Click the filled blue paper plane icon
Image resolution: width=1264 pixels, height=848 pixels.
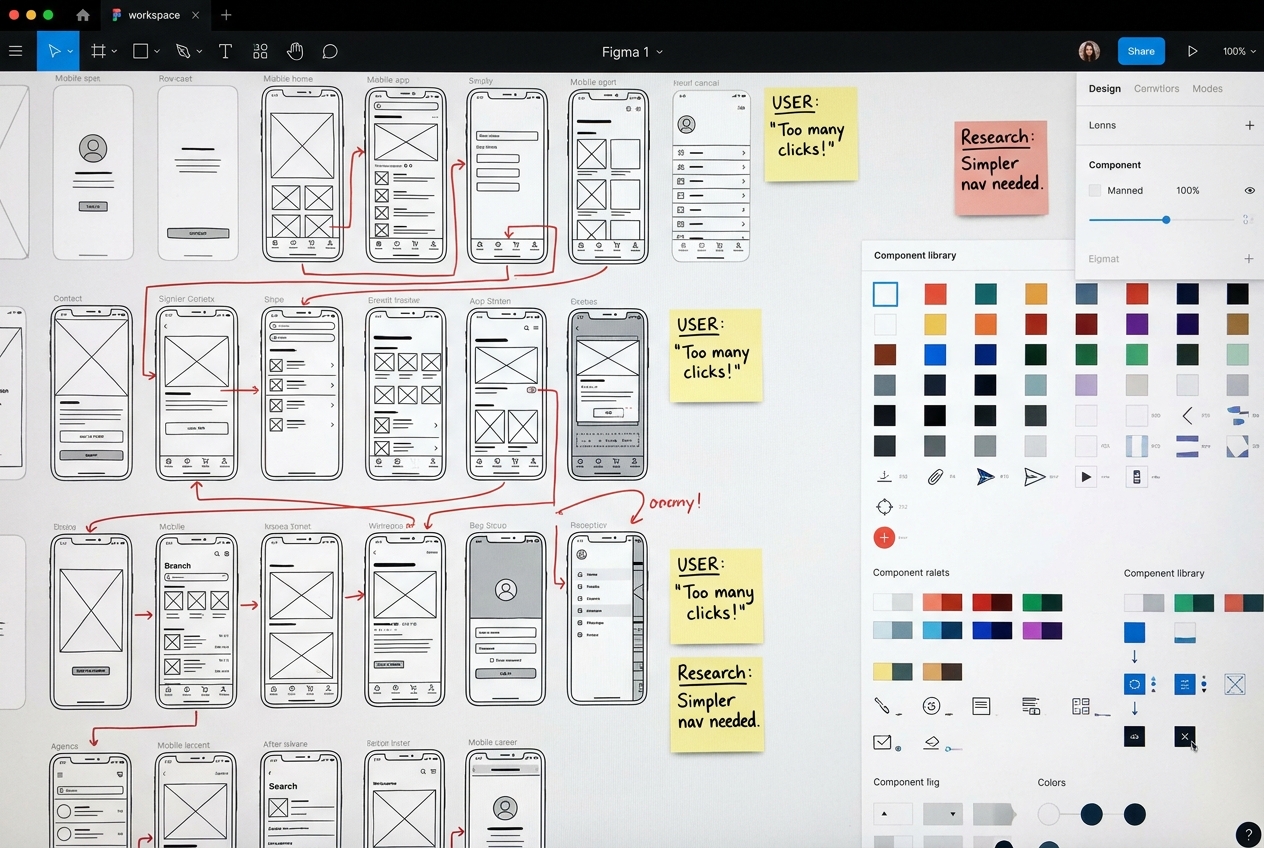tap(985, 477)
